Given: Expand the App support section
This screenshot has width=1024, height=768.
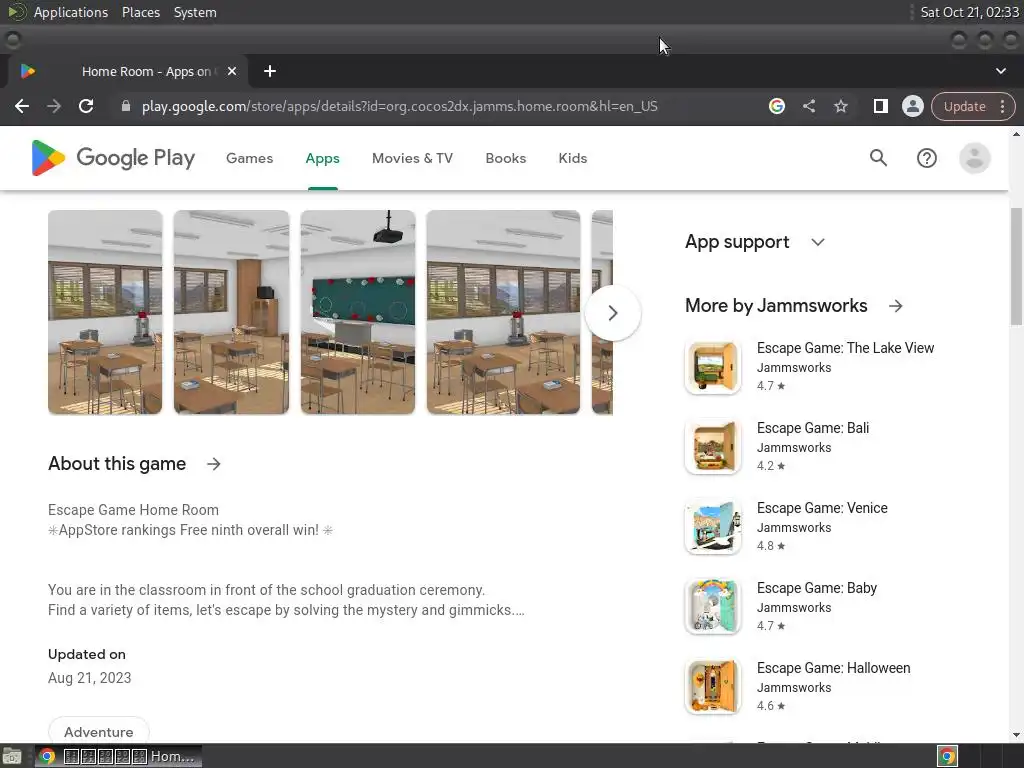Looking at the screenshot, I should pyautogui.click(x=818, y=242).
